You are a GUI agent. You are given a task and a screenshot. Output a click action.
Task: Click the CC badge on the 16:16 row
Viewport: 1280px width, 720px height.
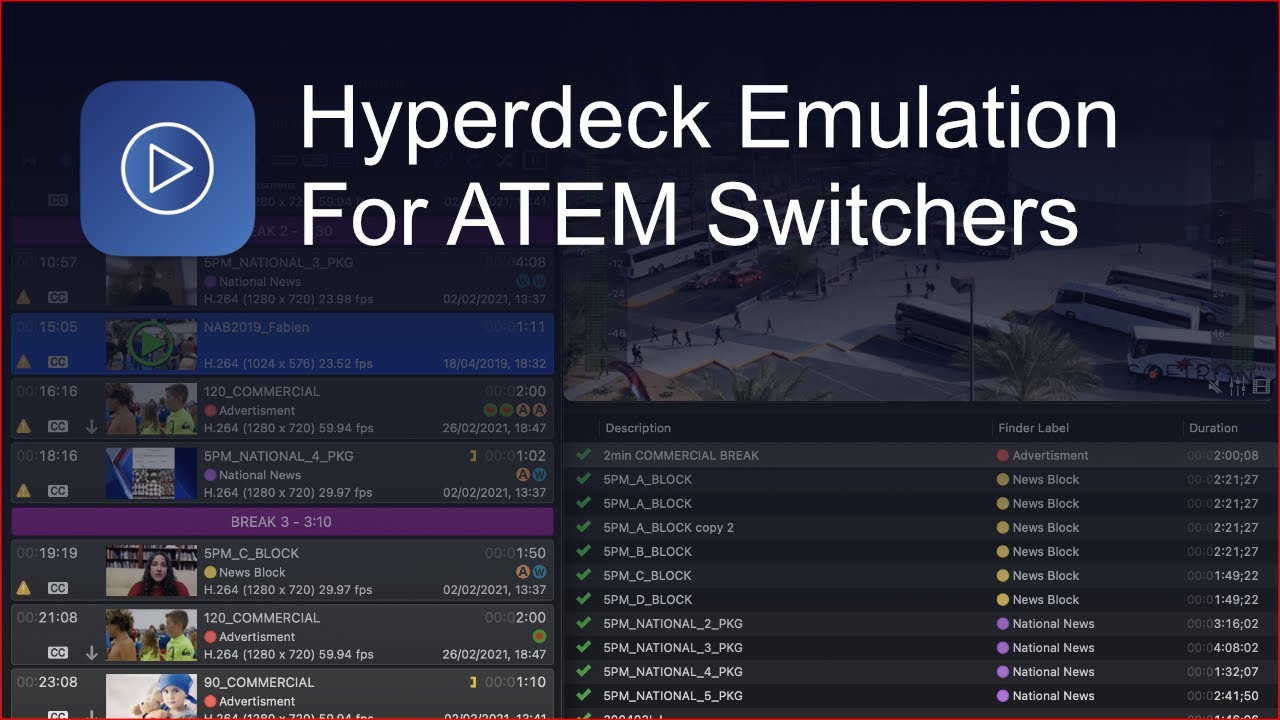(58, 427)
